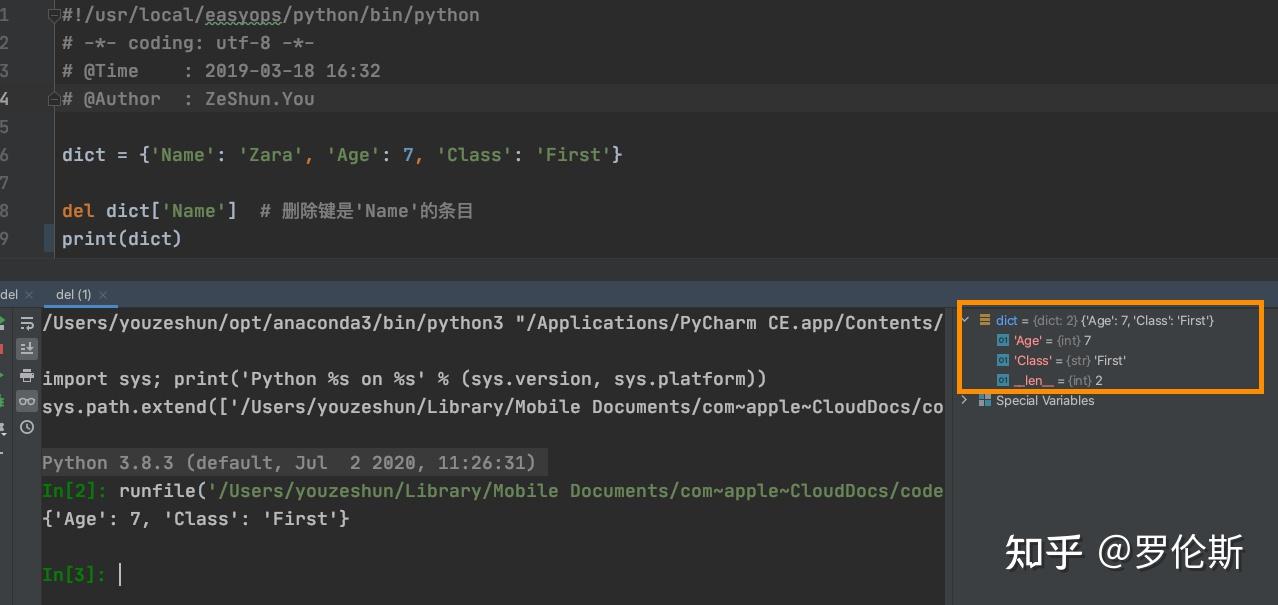Click the 'sys.path.extend' console line

click(x=493, y=407)
